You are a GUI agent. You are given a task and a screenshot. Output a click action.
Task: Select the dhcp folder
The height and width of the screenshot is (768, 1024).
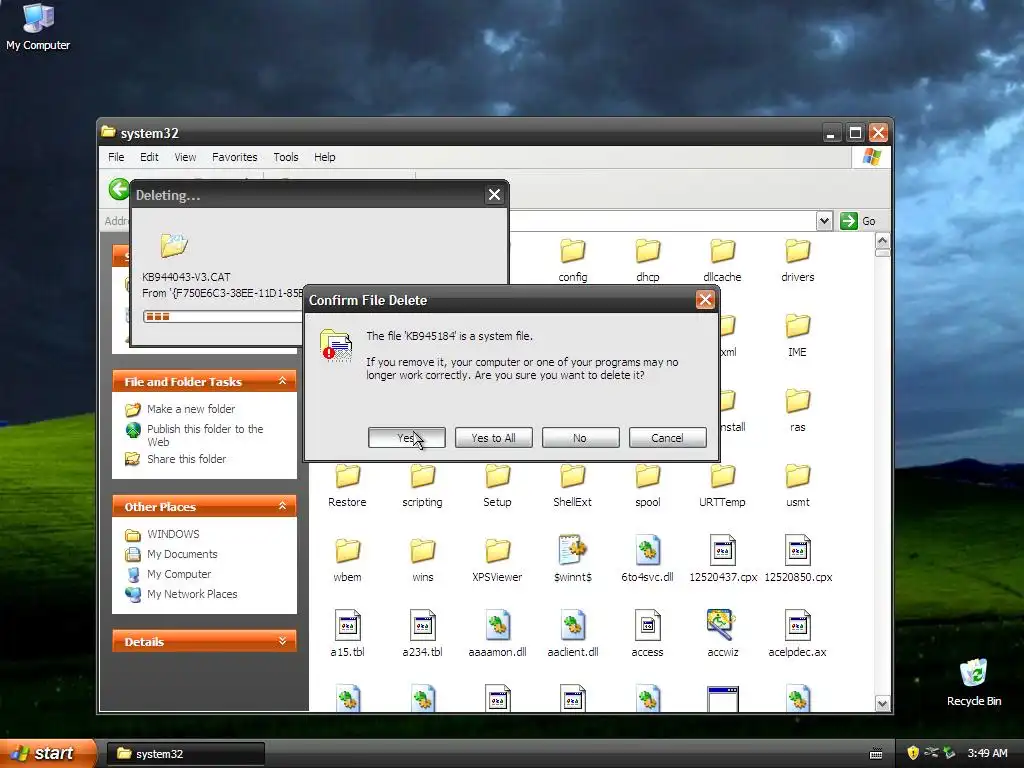(x=648, y=260)
